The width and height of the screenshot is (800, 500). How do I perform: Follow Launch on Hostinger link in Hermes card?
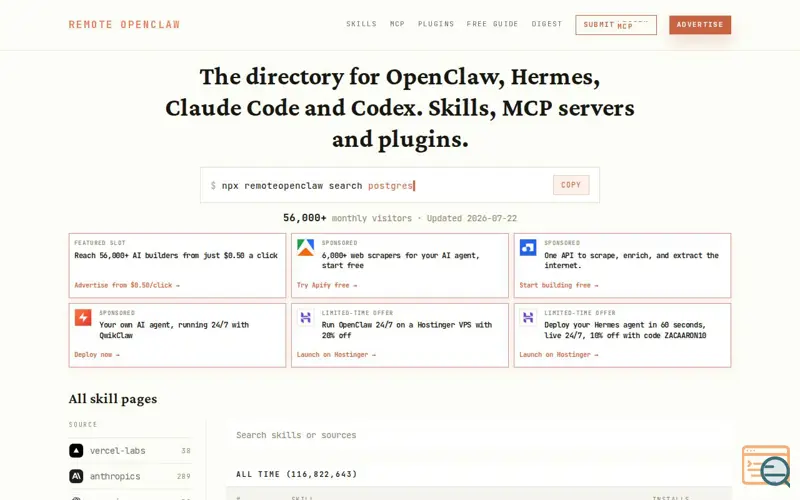(559, 355)
